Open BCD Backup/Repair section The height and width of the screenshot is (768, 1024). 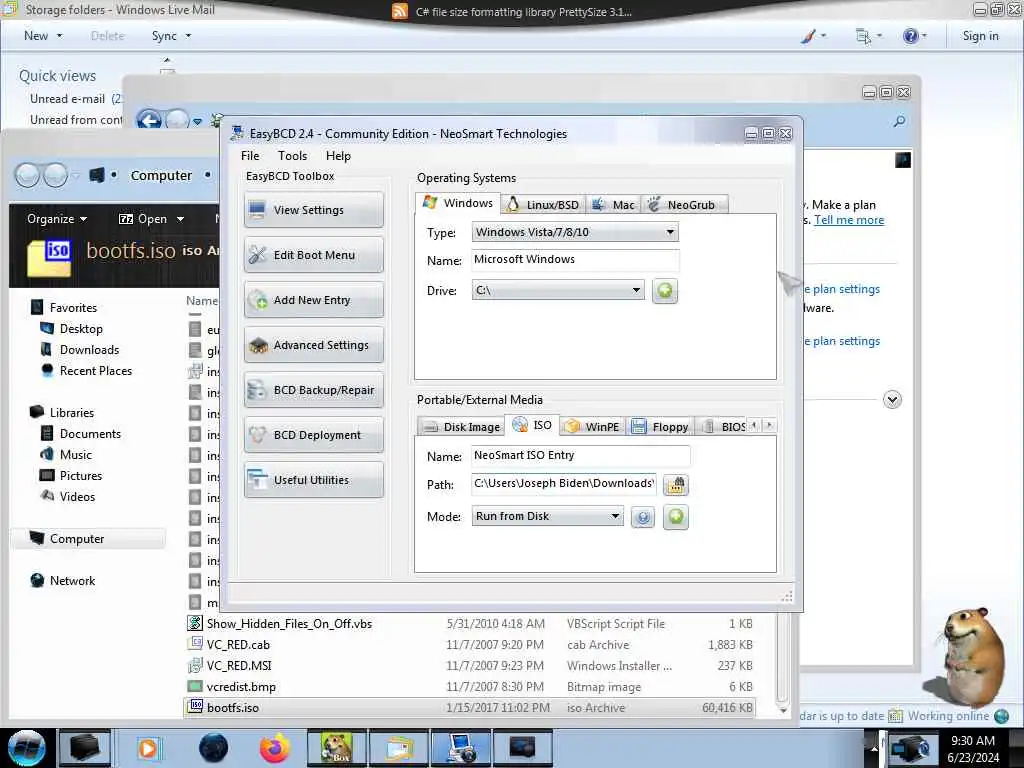pyautogui.click(x=313, y=390)
